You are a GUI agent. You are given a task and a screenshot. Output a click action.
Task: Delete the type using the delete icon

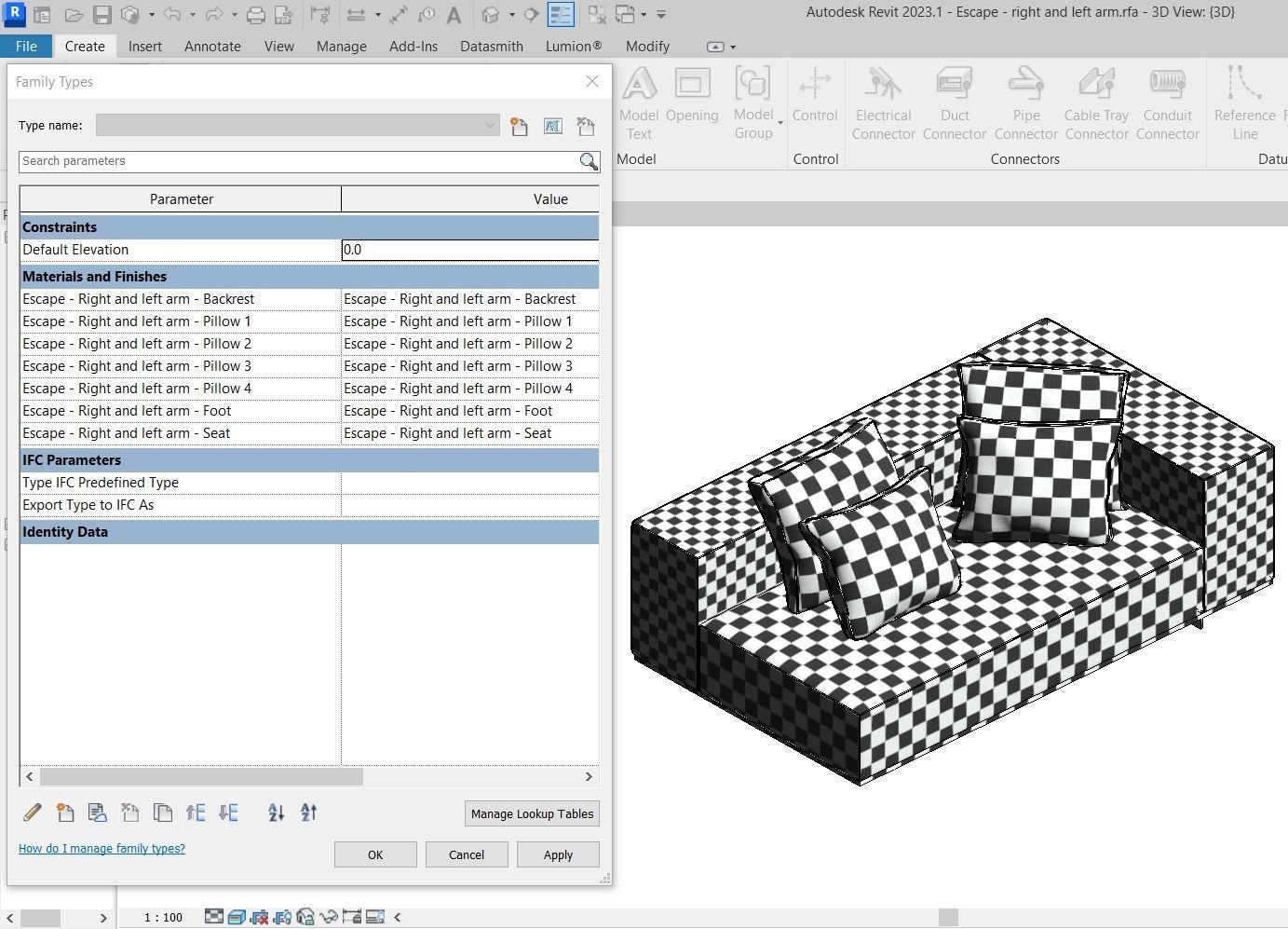click(x=586, y=126)
